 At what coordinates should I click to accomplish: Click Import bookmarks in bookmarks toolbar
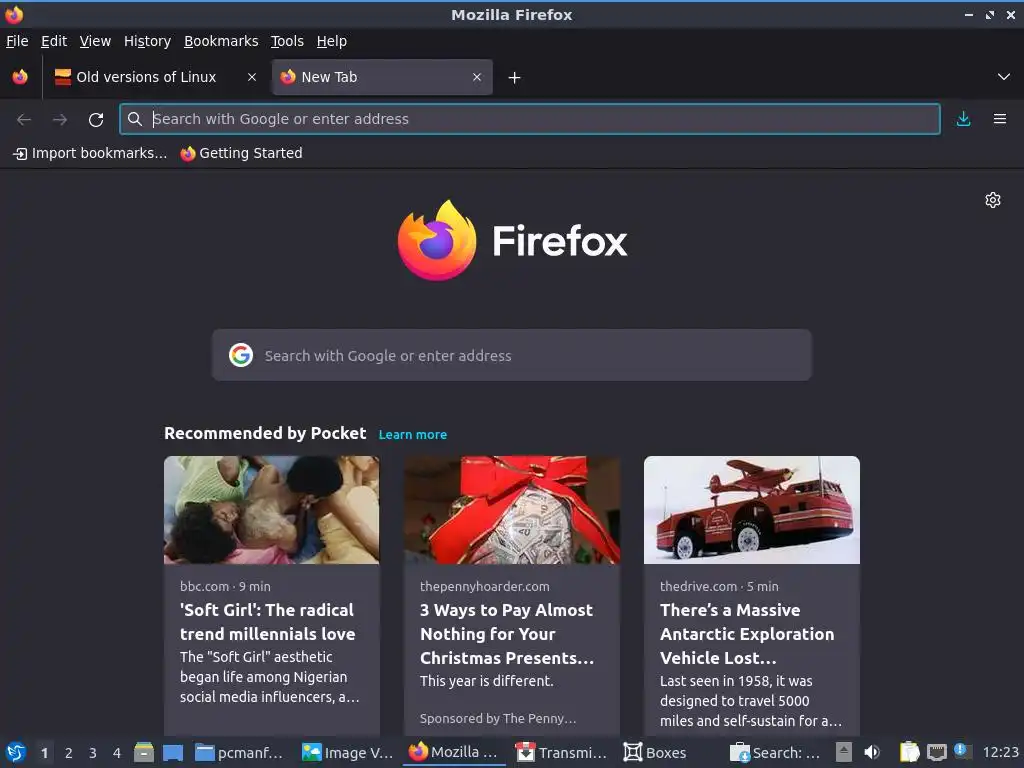coord(90,153)
